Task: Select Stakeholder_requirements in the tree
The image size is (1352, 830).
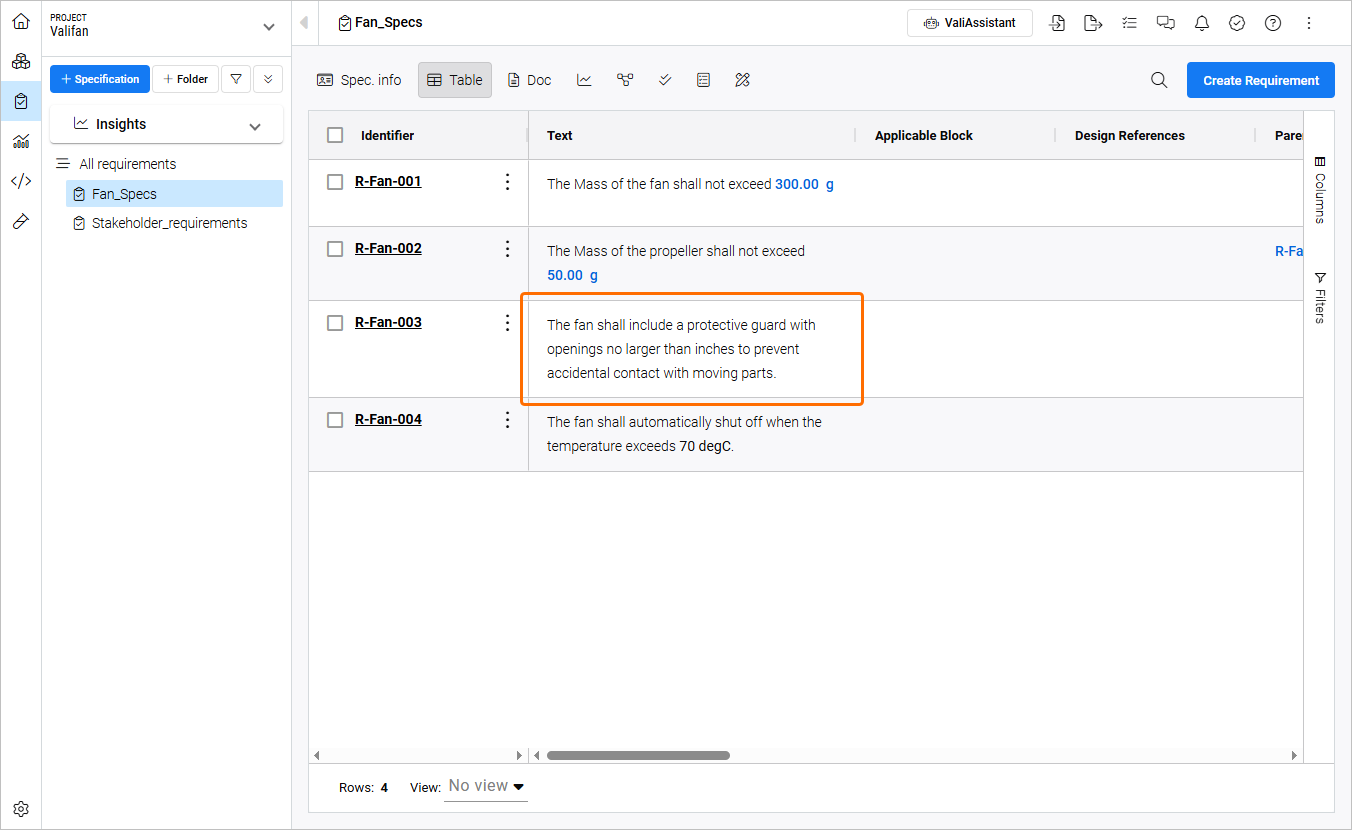Action: pos(169,223)
